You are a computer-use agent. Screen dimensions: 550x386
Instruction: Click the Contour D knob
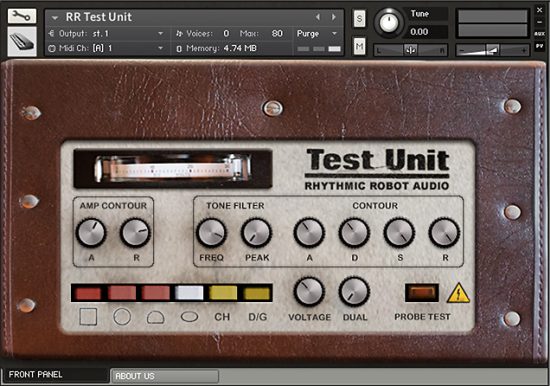354,233
